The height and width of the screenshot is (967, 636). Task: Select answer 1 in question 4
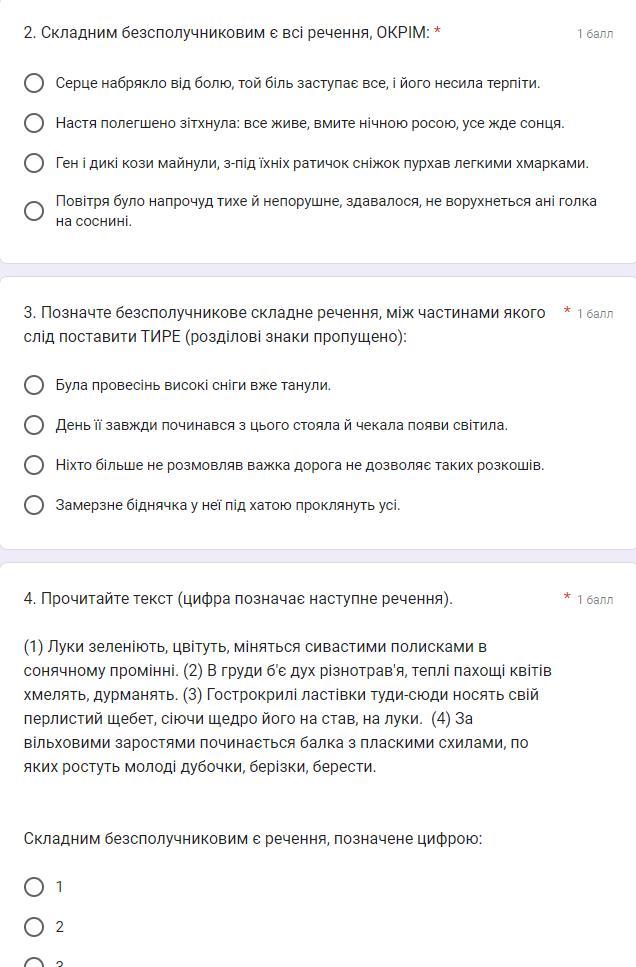[34, 887]
